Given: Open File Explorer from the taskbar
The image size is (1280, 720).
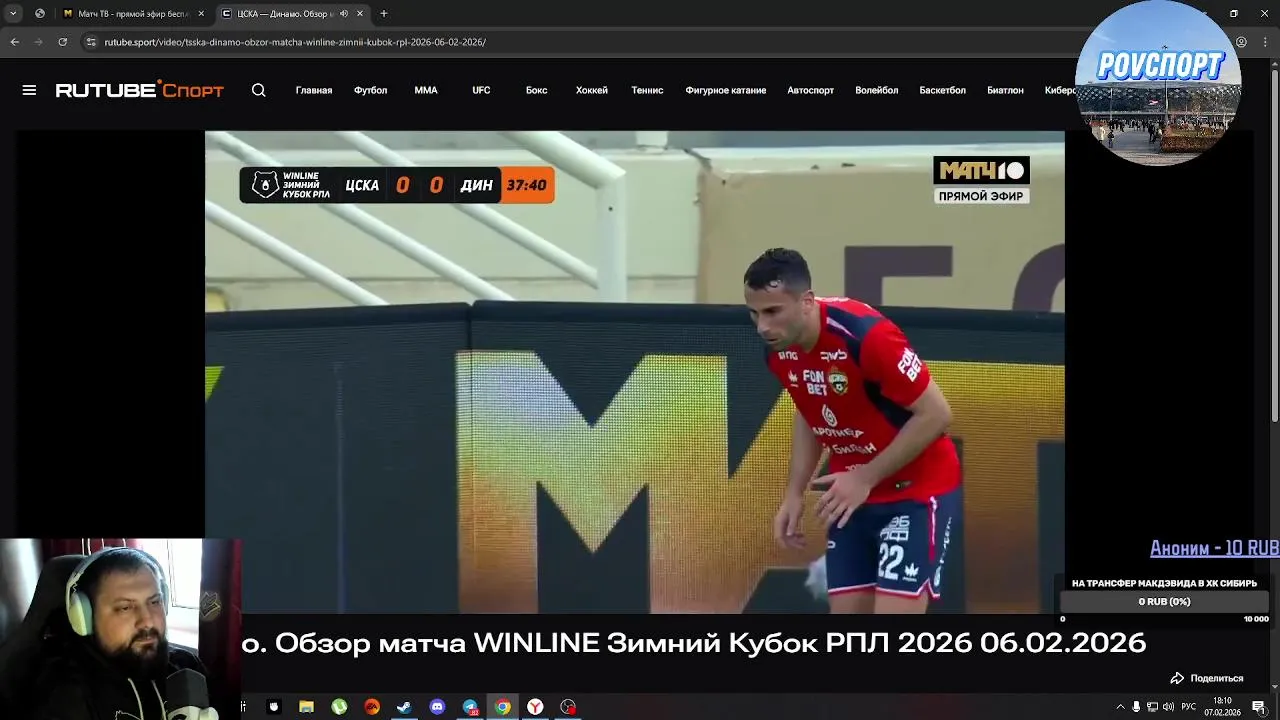Looking at the screenshot, I should 306,707.
